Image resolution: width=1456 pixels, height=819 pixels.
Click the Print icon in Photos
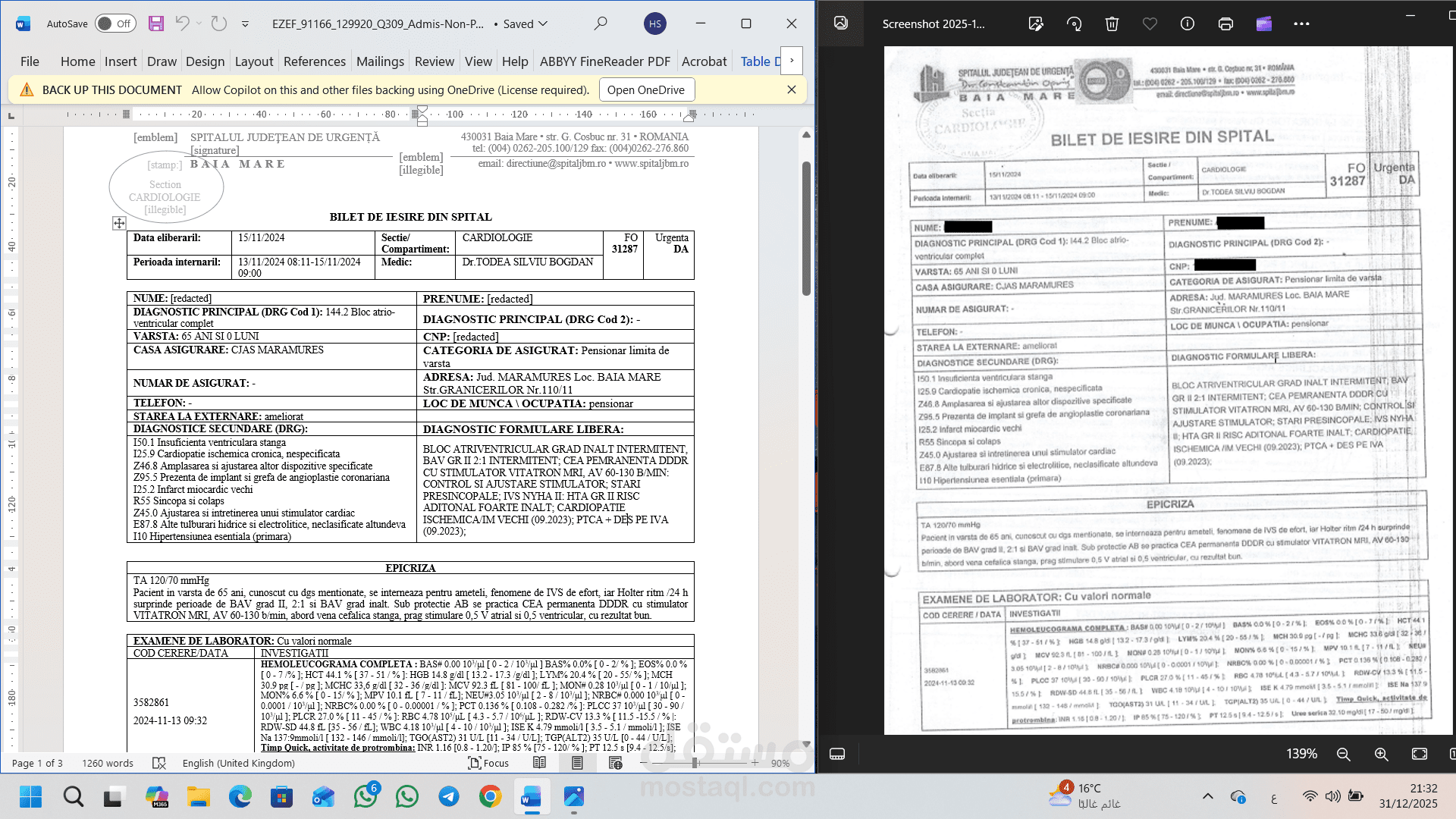tap(1225, 24)
